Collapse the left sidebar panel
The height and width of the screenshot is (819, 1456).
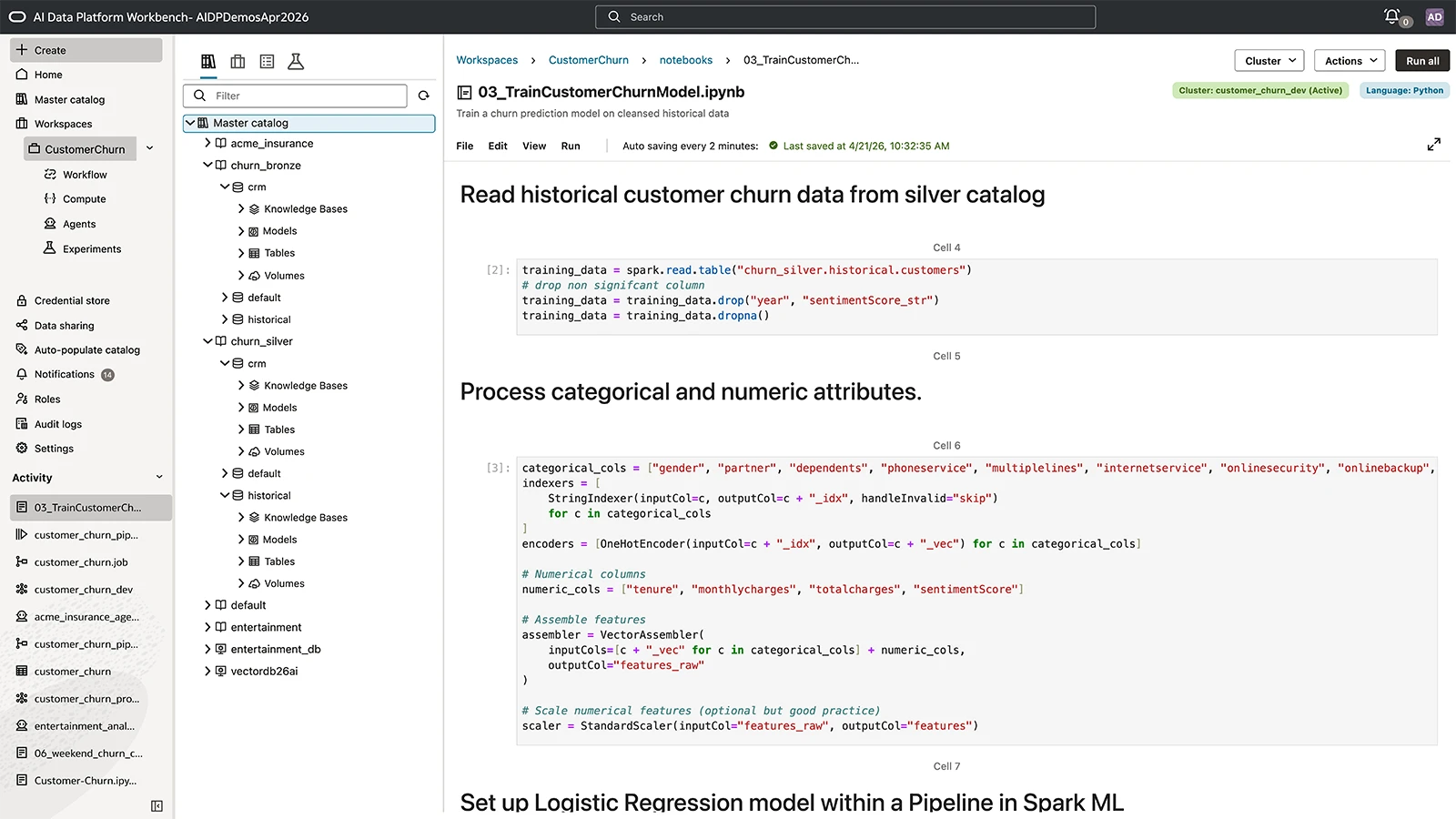click(x=157, y=806)
